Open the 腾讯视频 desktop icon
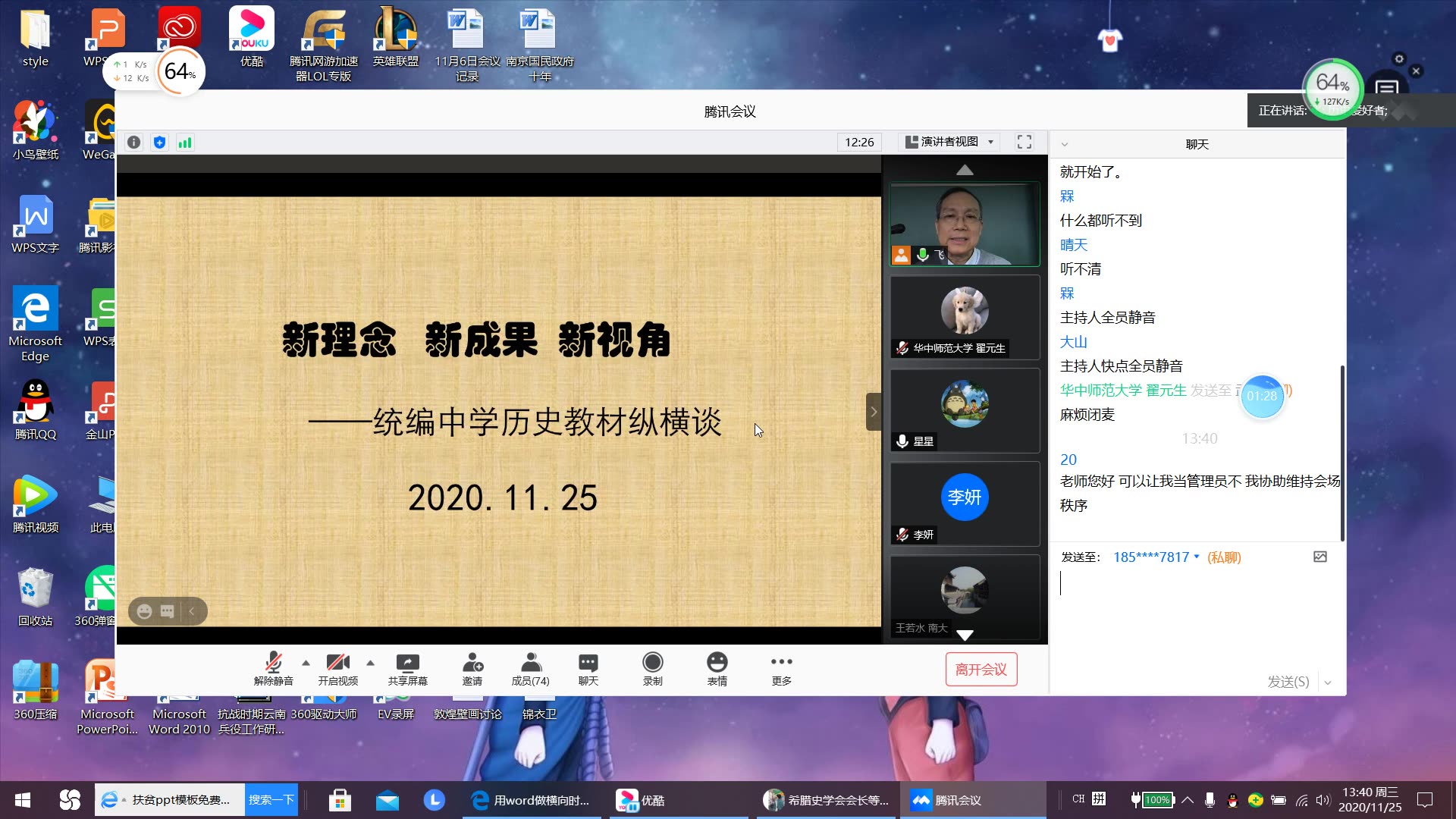This screenshot has width=1456, height=819. [35, 503]
